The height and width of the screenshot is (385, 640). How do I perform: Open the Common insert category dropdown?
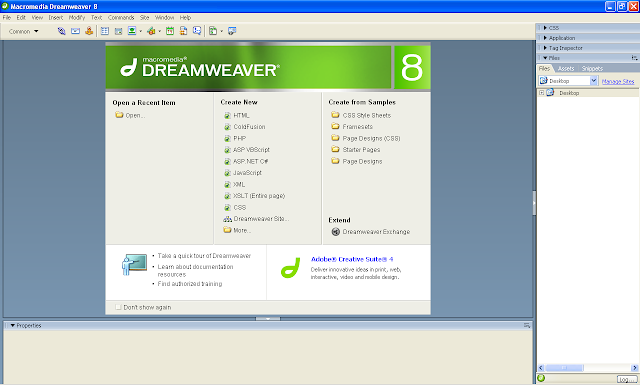[24, 31]
